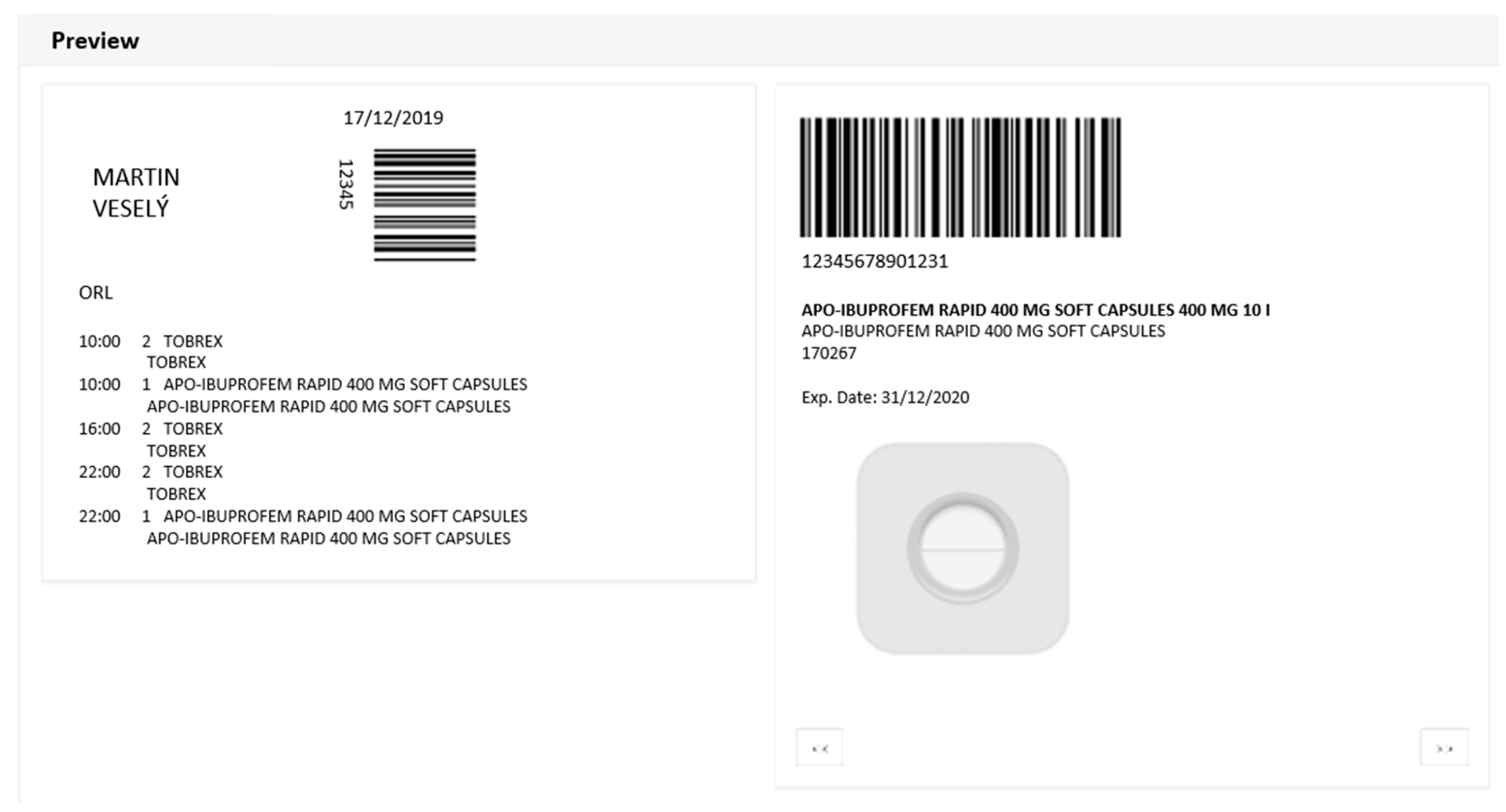The height and width of the screenshot is (812, 1506).
Task: Click the Preview panel header
Action: (95, 40)
